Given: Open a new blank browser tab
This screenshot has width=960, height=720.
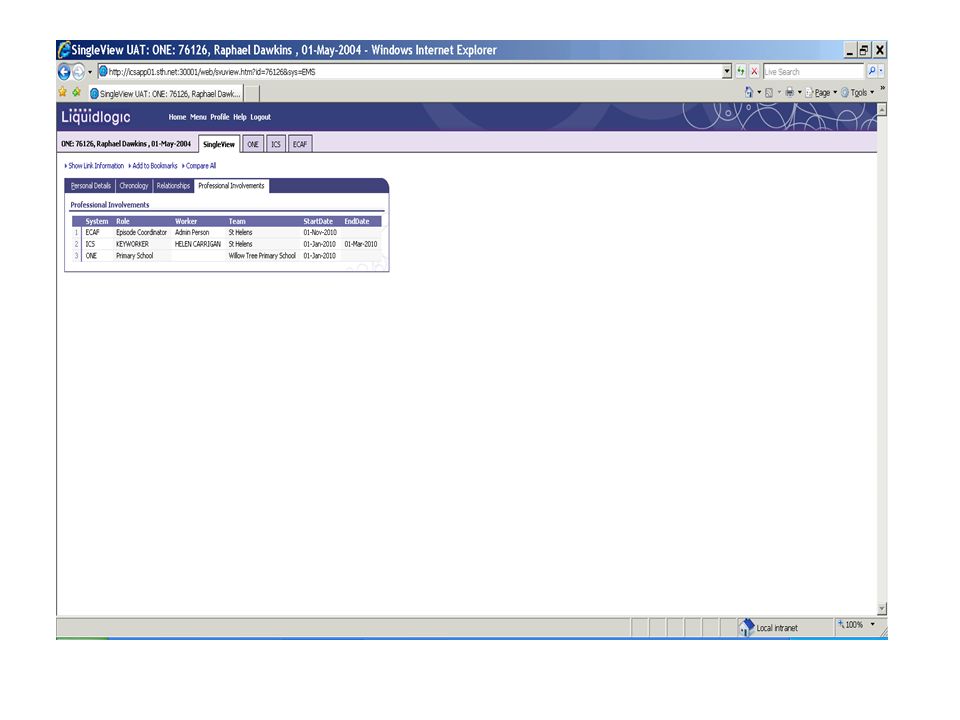Looking at the screenshot, I should (x=252, y=94).
